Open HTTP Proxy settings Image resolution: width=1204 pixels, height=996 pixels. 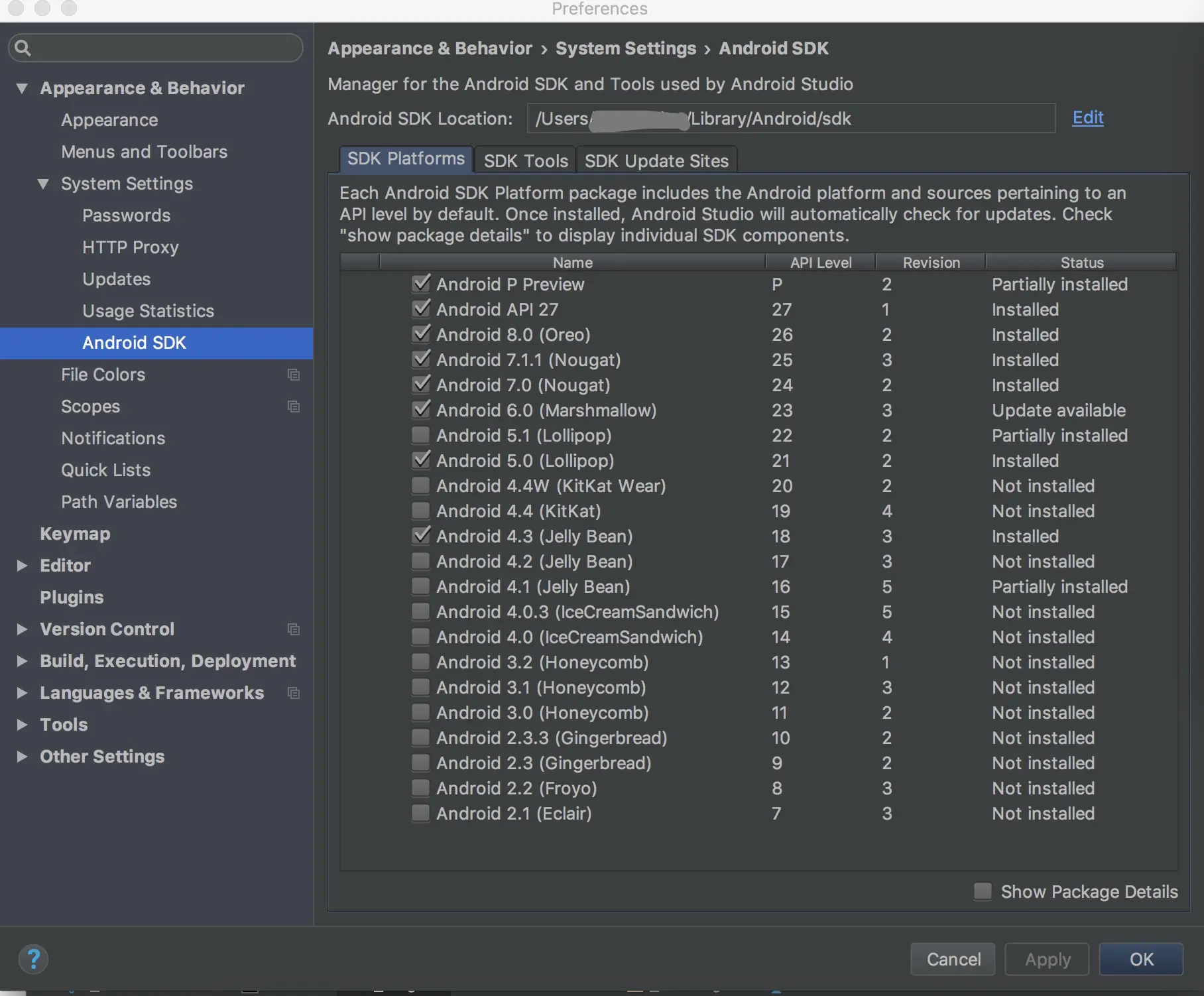pos(131,247)
